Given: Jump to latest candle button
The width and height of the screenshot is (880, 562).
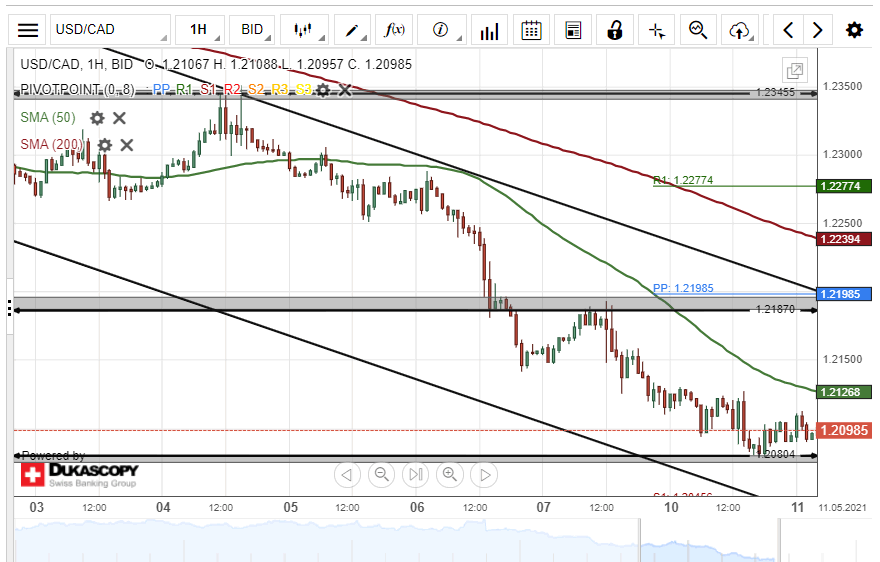Looking at the screenshot, I should coord(416,475).
